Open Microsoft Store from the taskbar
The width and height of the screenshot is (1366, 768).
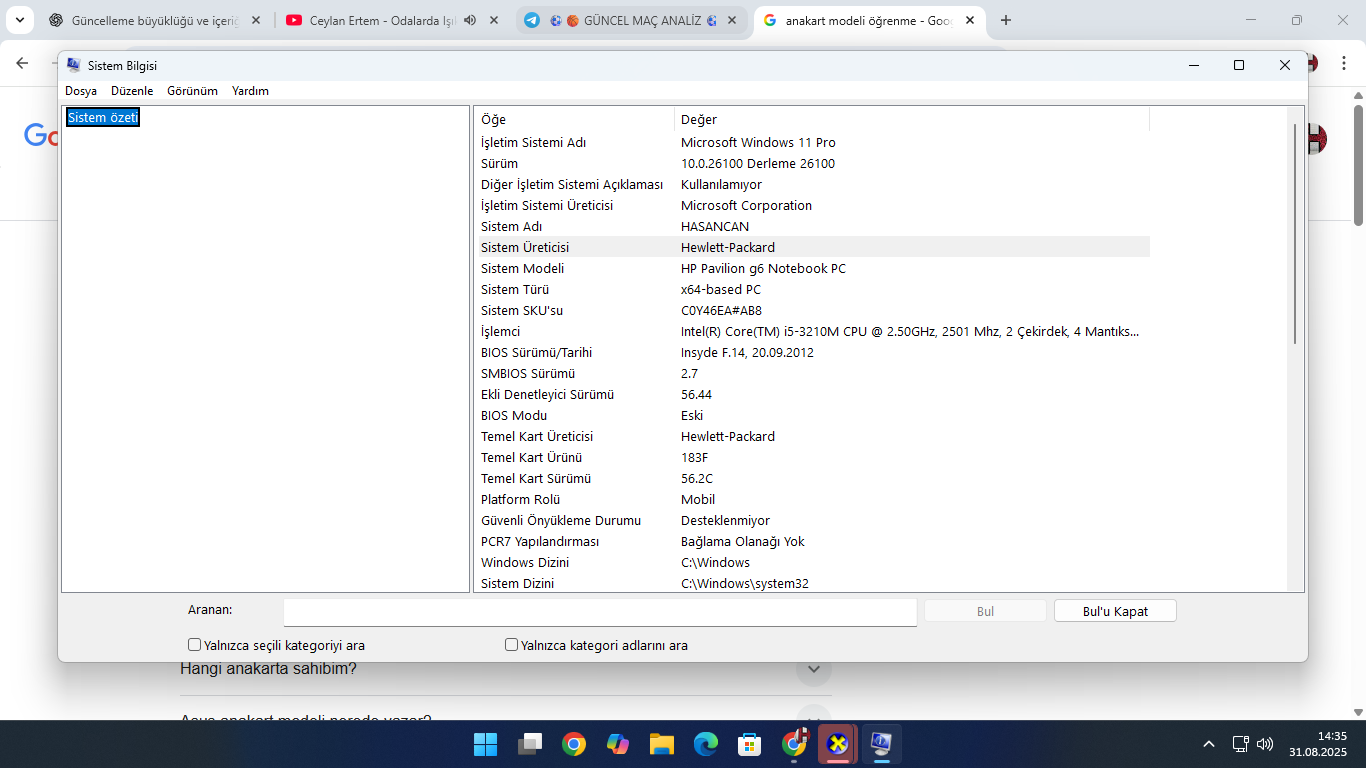click(x=750, y=744)
